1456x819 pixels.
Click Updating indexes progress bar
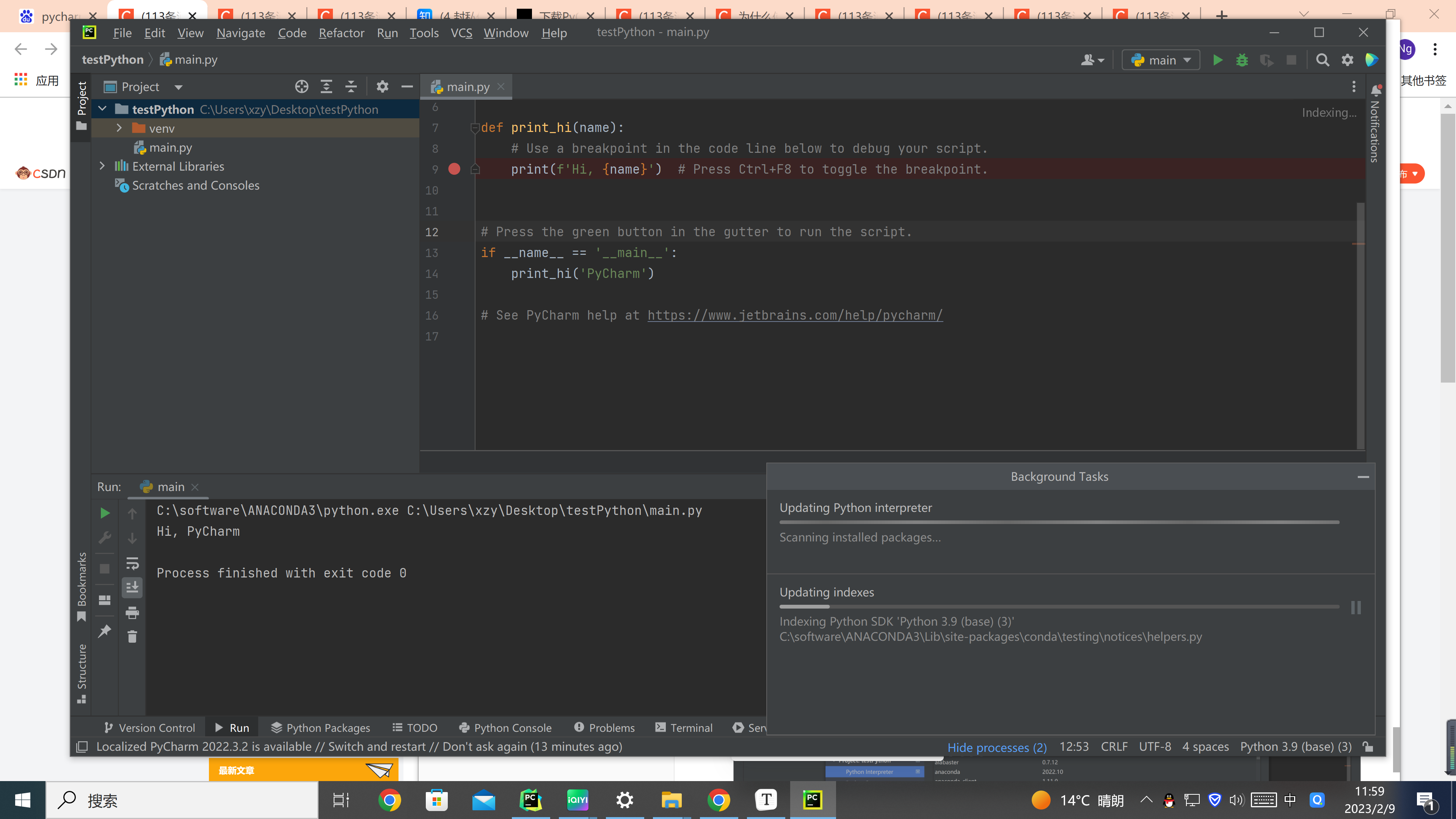(1059, 607)
